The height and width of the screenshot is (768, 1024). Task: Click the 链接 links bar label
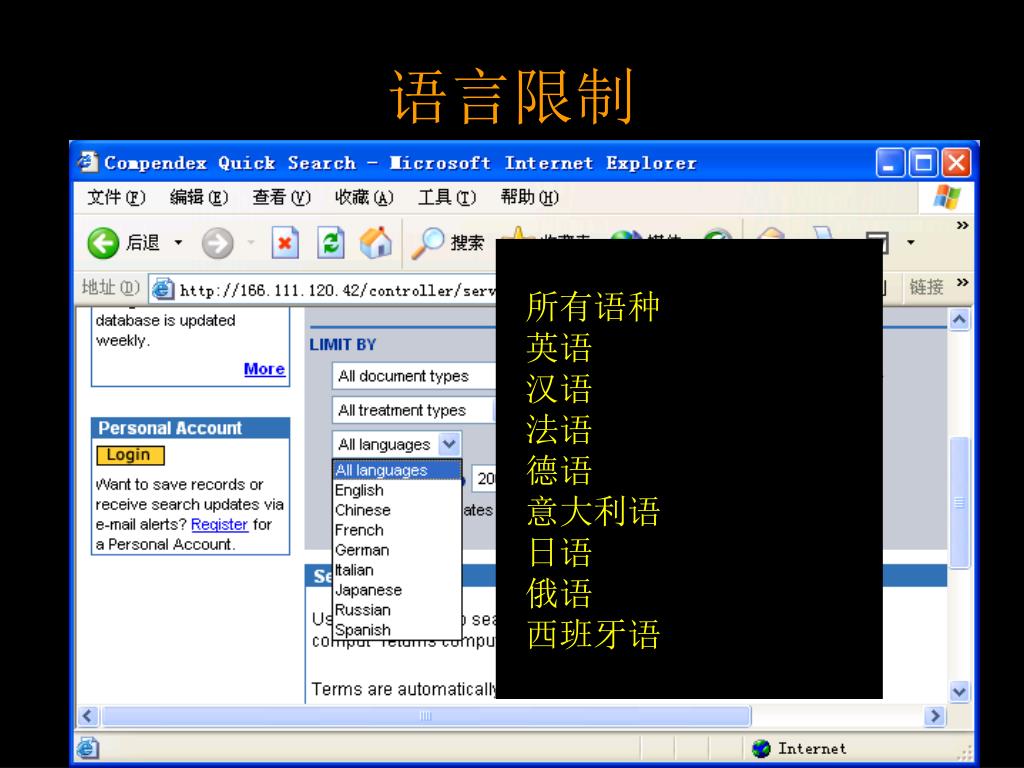point(926,287)
